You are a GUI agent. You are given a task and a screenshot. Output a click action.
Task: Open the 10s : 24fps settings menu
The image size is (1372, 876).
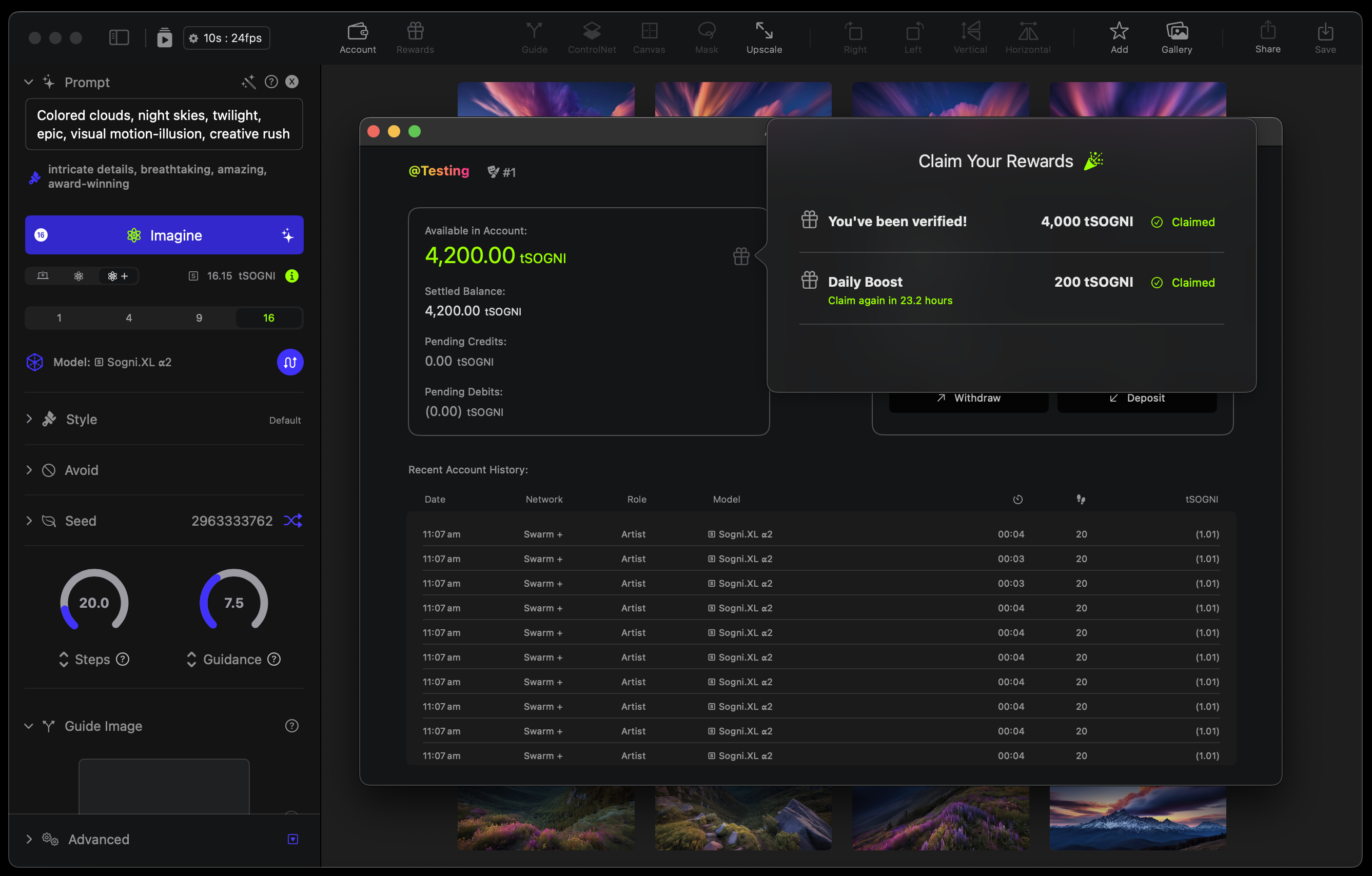[x=226, y=37]
